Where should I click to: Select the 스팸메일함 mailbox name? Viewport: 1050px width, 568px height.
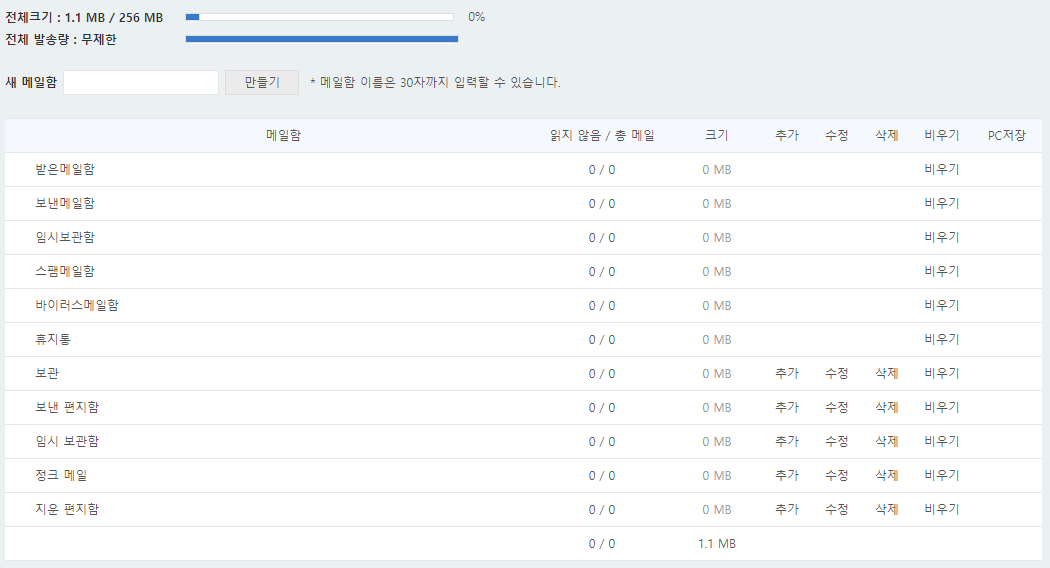click(x=65, y=271)
